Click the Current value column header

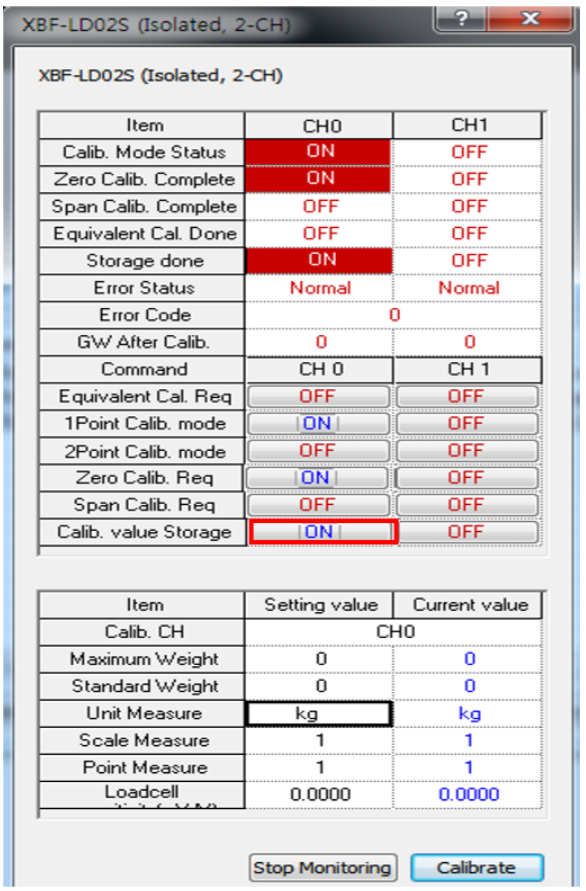coord(468,605)
